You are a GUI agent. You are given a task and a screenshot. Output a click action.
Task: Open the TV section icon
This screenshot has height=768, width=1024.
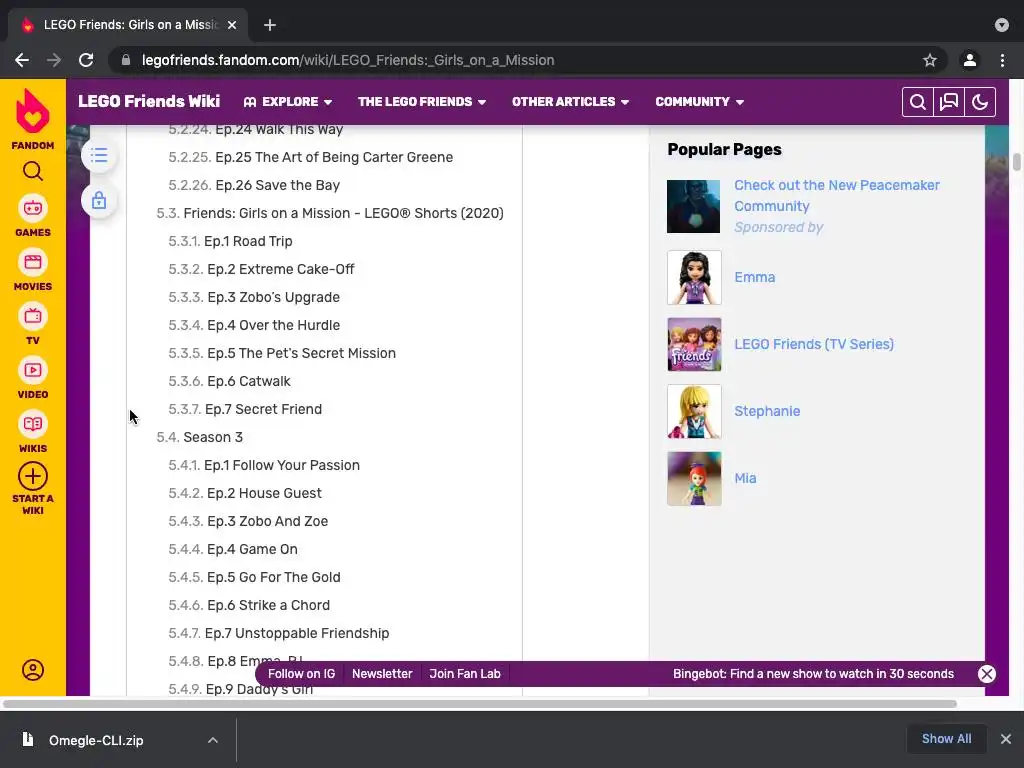click(33, 317)
